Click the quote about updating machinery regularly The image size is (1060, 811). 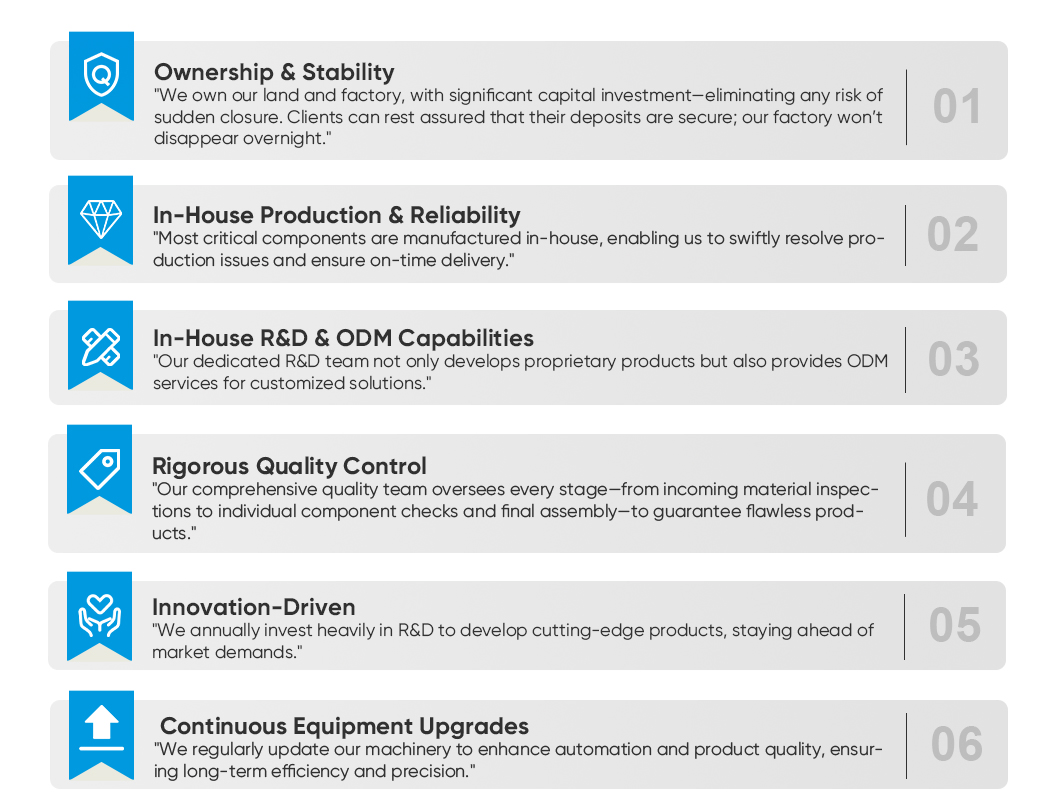[518, 760]
